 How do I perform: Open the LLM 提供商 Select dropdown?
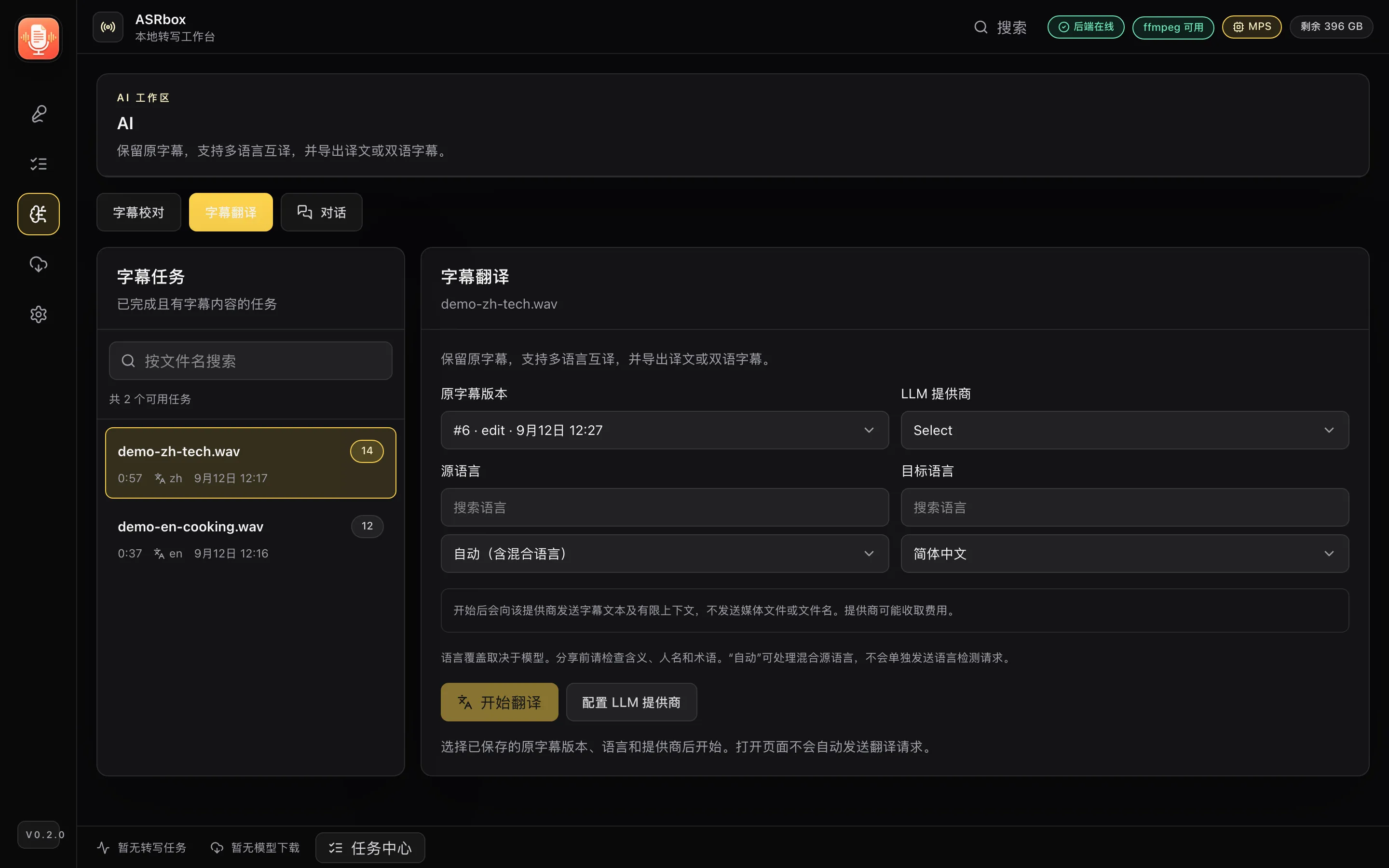pyautogui.click(x=1124, y=430)
